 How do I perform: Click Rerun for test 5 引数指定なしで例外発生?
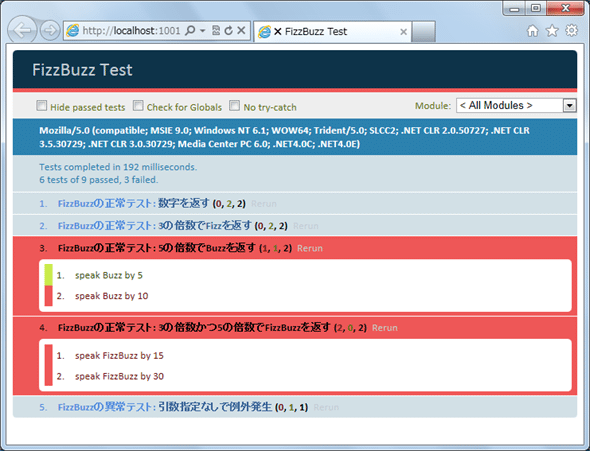click(326, 407)
